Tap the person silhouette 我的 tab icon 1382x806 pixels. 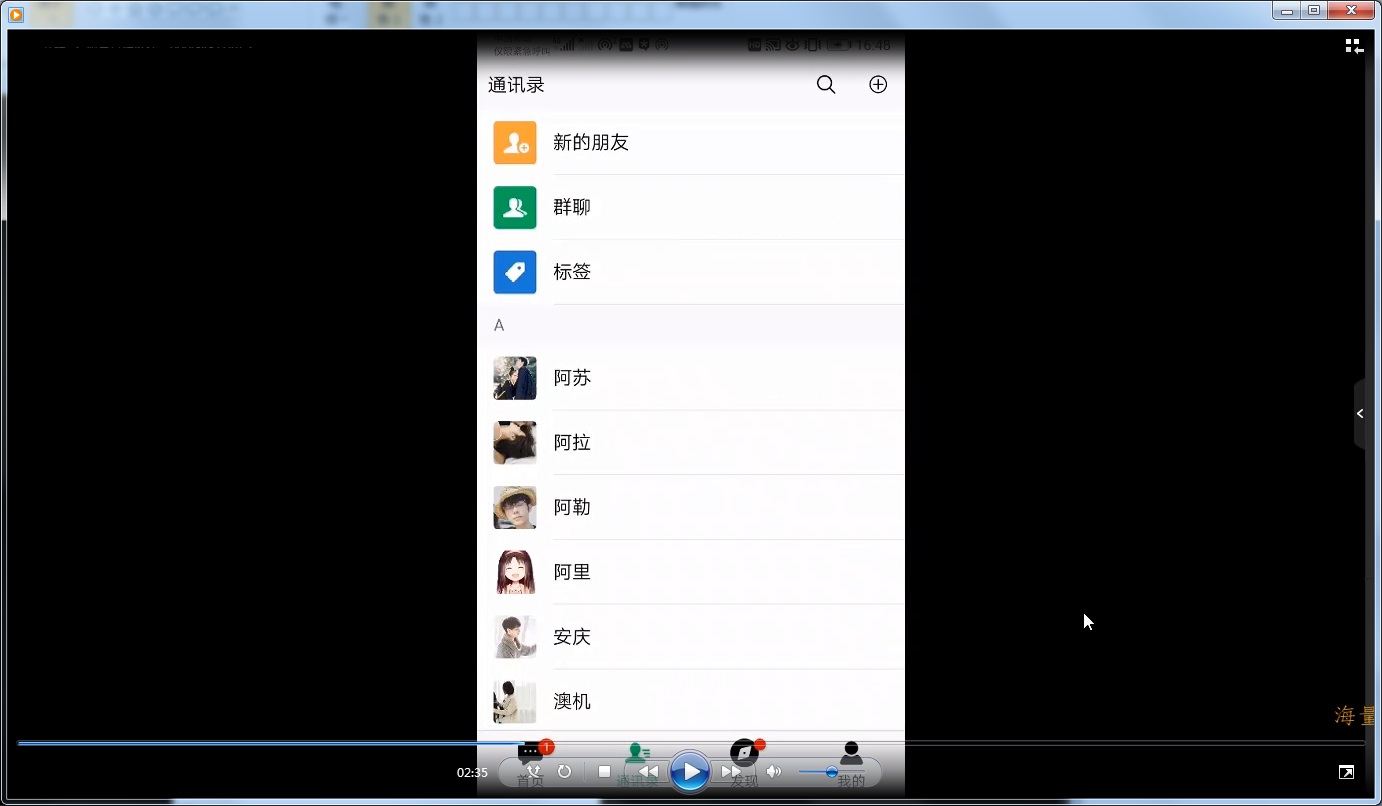851,752
